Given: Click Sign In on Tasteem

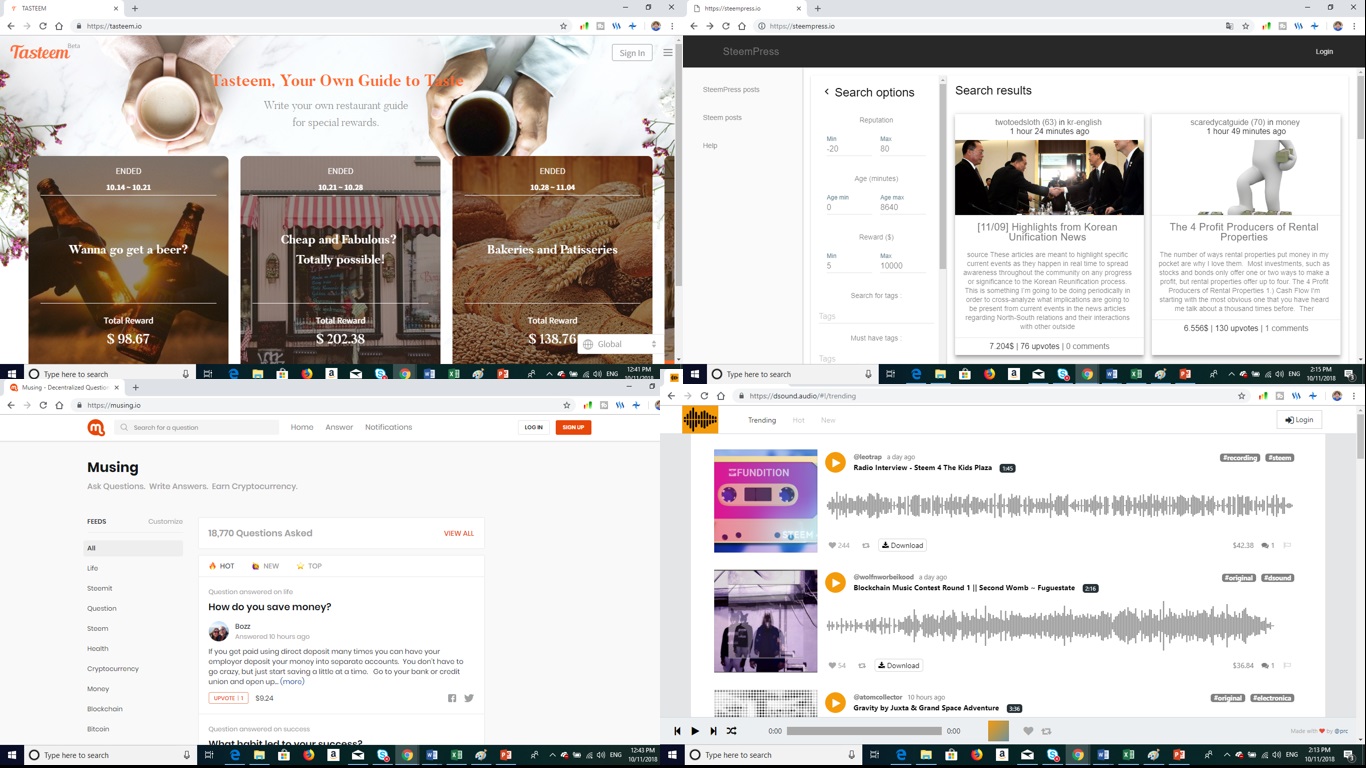Looking at the screenshot, I should (632, 53).
